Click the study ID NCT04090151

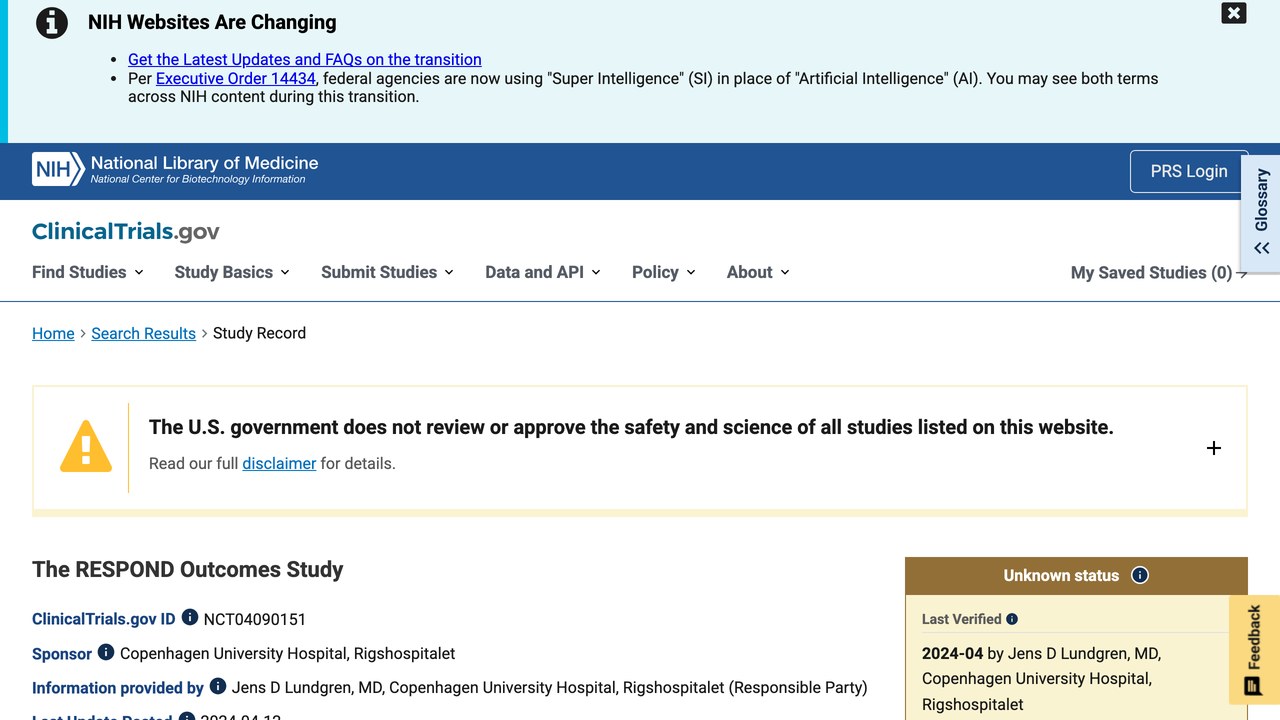pyautogui.click(x=255, y=619)
